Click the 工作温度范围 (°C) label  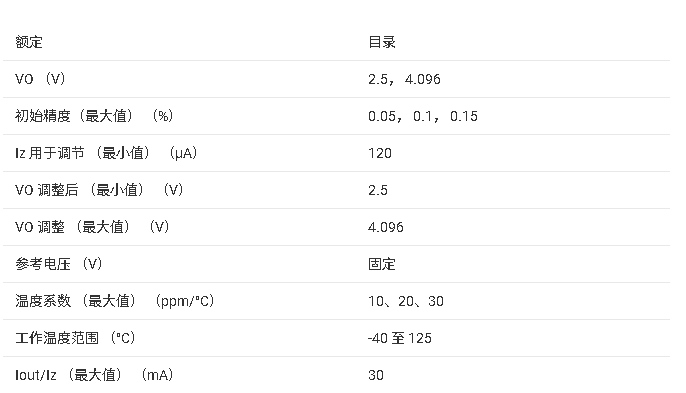click(x=76, y=338)
